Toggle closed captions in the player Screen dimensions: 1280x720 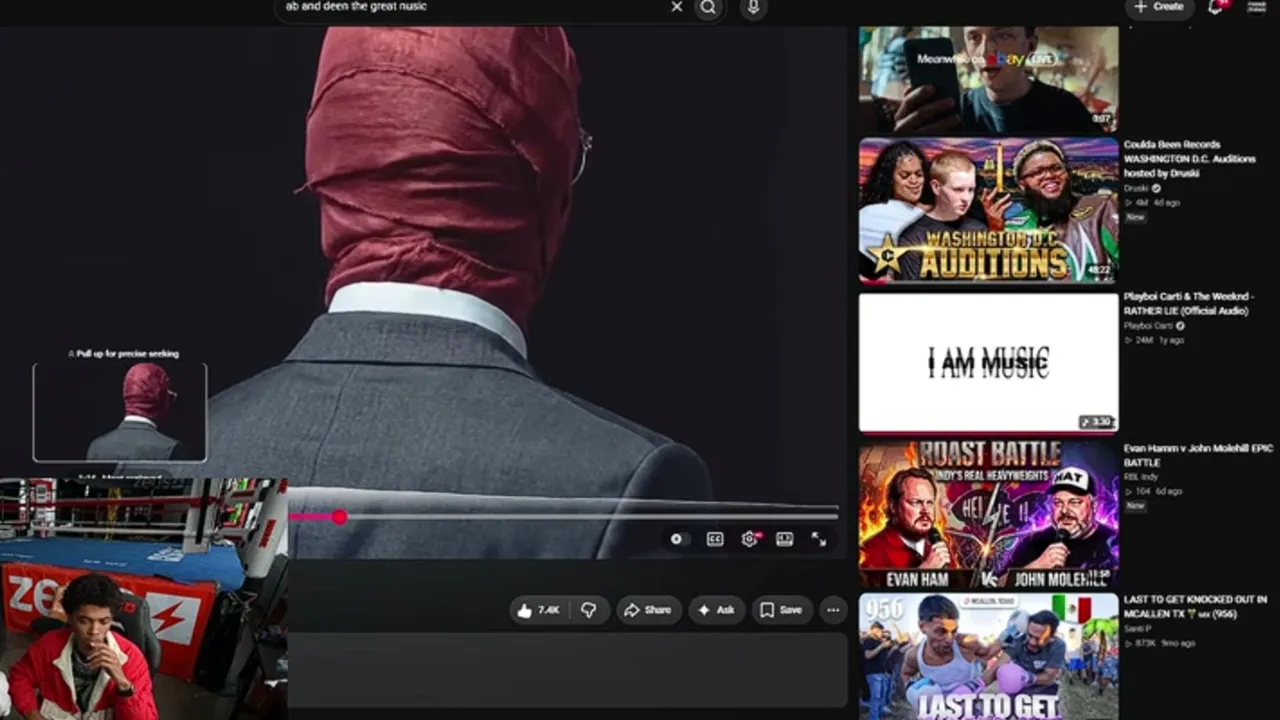click(x=715, y=539)
